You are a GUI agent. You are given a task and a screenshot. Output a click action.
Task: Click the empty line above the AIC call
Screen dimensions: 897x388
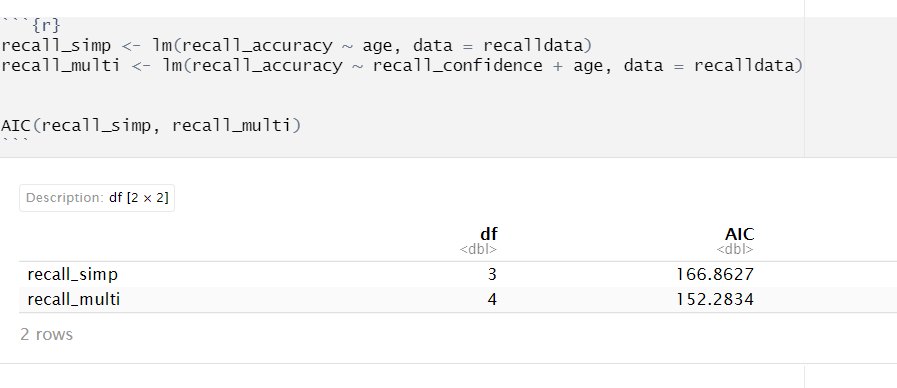400,105
